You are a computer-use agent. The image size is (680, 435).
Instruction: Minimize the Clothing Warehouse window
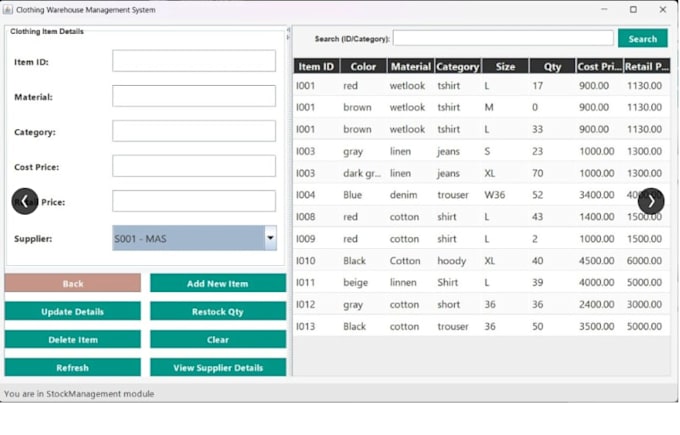pos(604,10)
